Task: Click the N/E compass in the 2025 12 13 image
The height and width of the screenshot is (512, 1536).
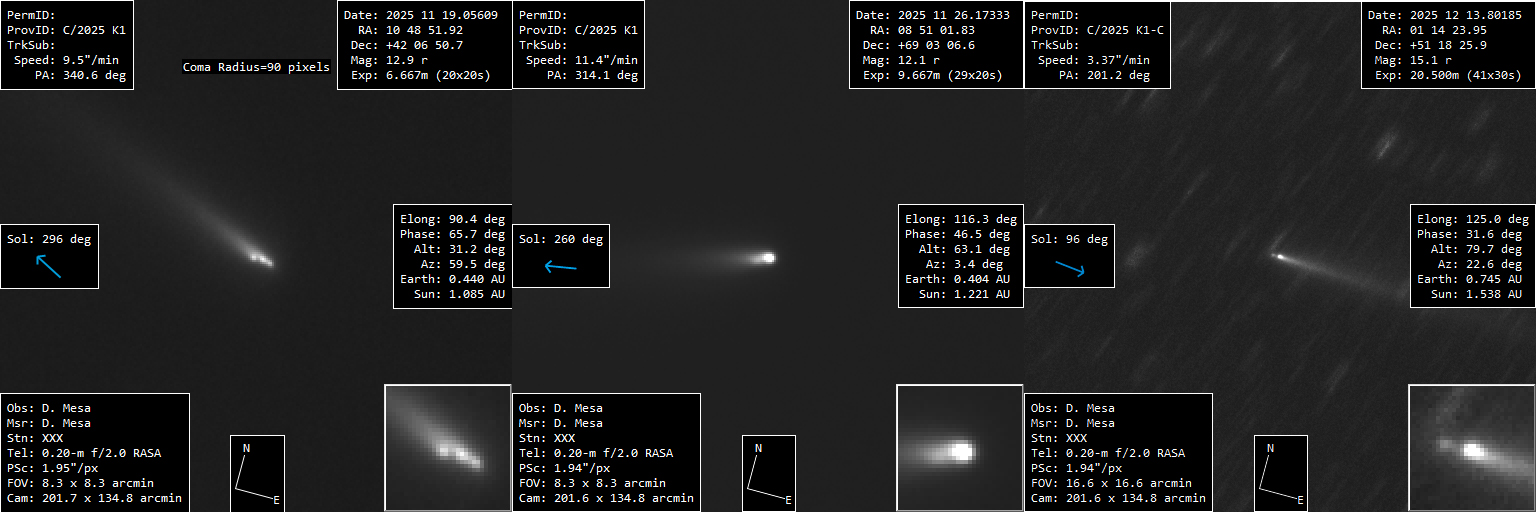Action: tap(1281, 473)
